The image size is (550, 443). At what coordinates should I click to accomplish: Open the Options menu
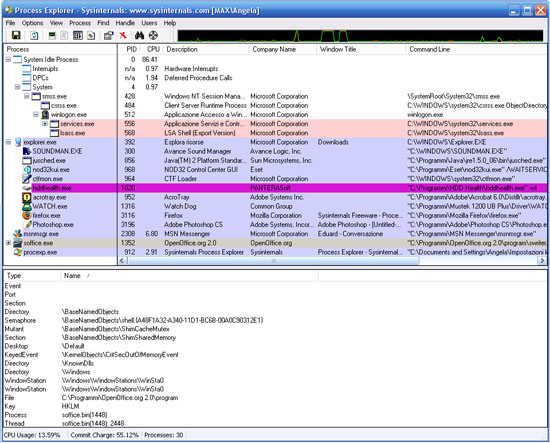pyautogui.click(x=33, y=23)
